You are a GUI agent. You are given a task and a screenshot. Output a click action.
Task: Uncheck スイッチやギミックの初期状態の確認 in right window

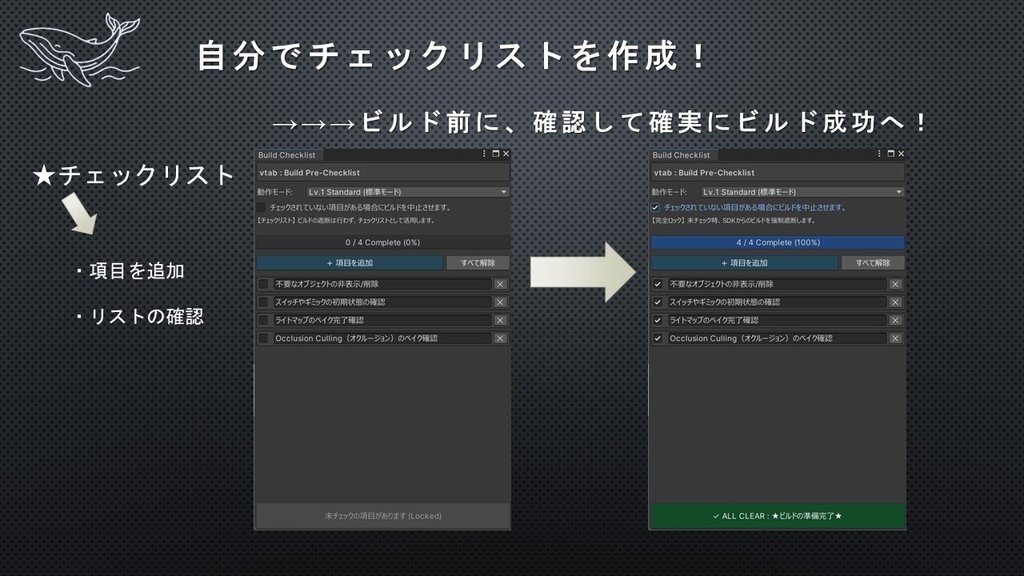pos(658,302)
